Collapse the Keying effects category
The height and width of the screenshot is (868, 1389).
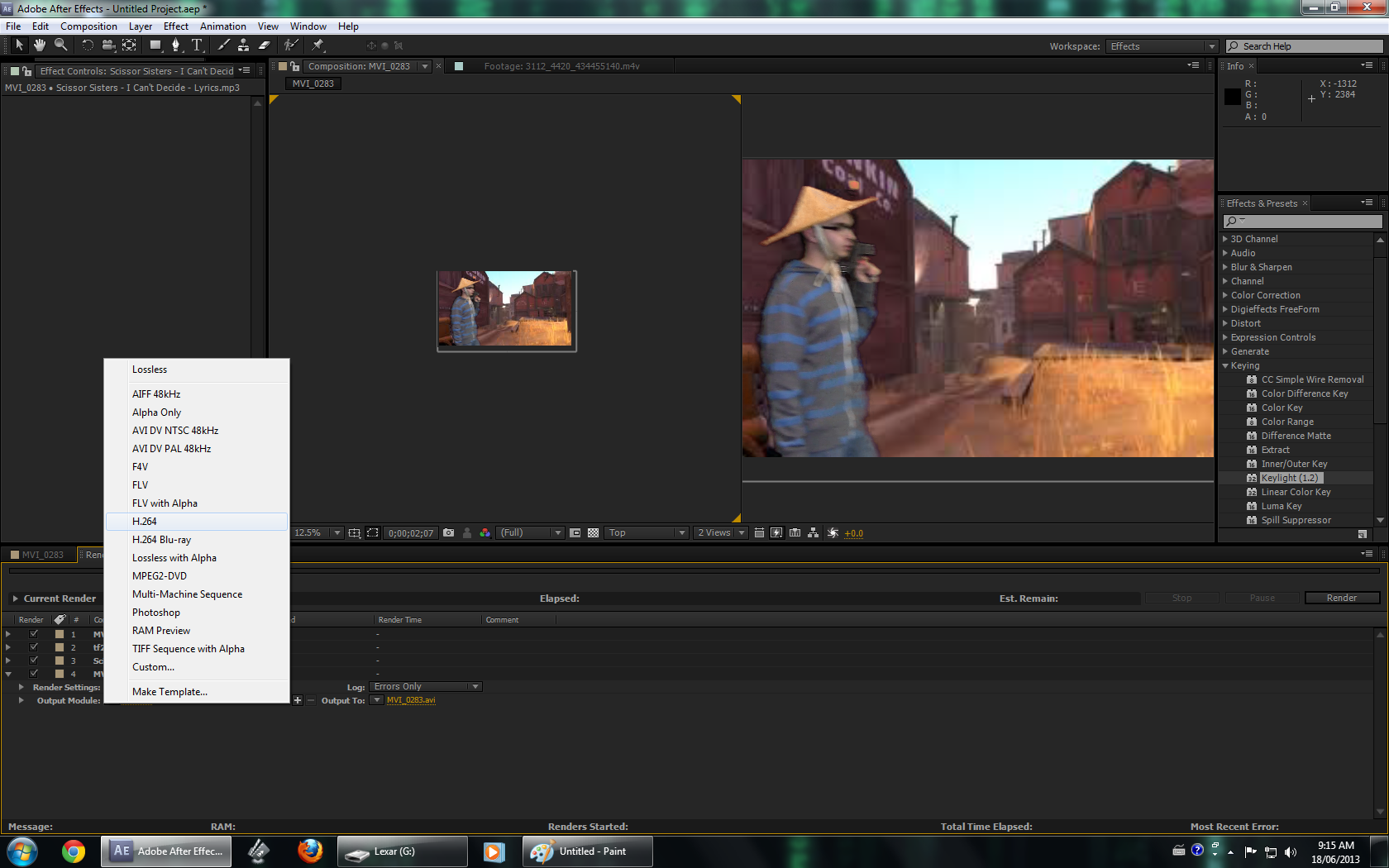[1225, 365]
